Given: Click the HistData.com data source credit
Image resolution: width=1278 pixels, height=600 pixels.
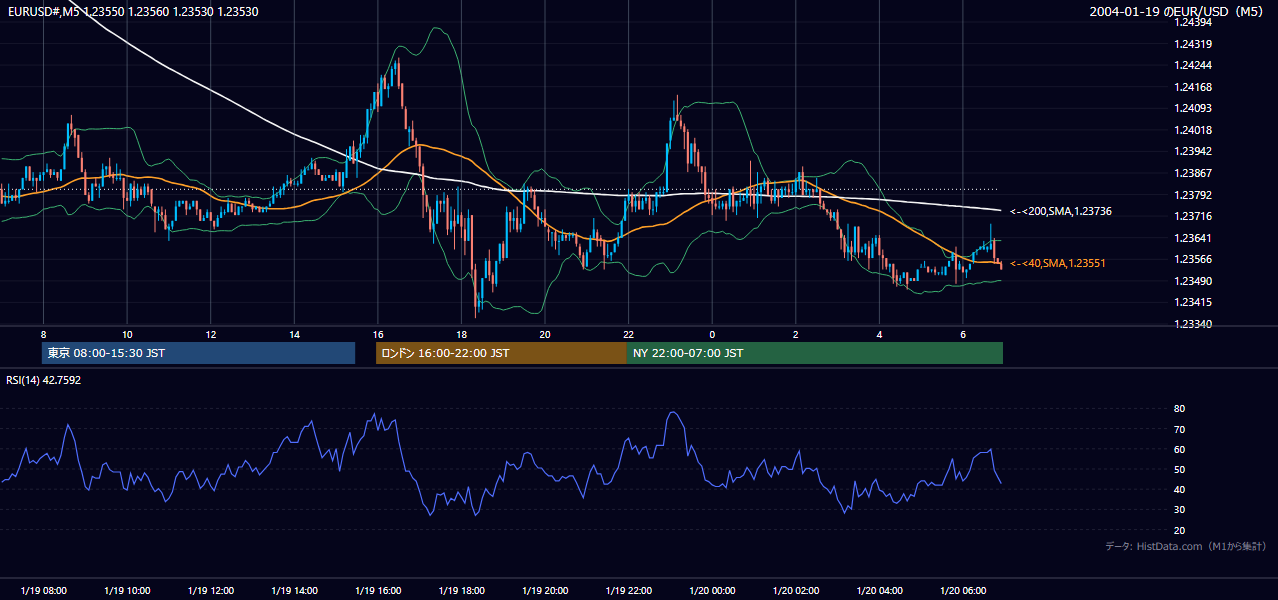Looking at the screenshot, I should click(1186, 547).
